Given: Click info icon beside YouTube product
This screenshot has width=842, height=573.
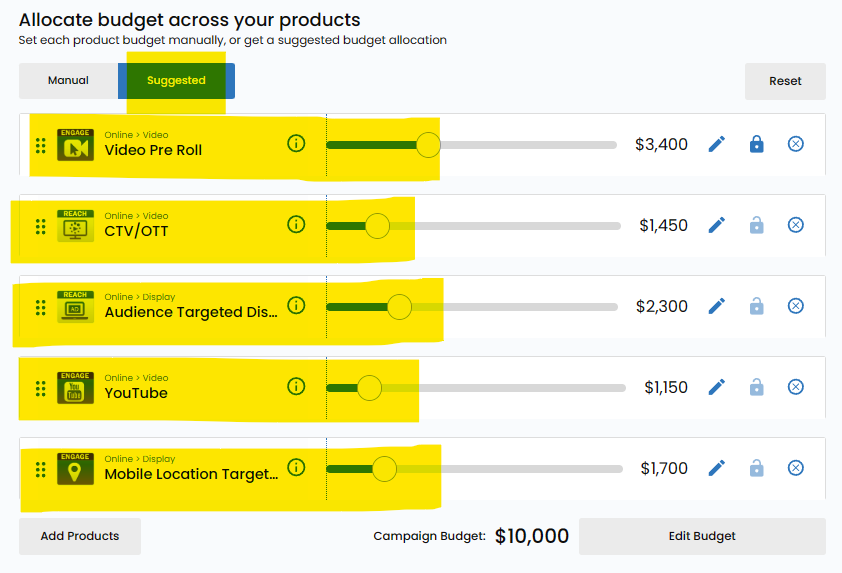Looking at the screenshot, I should pyautogui.click(x=296, y=386).
